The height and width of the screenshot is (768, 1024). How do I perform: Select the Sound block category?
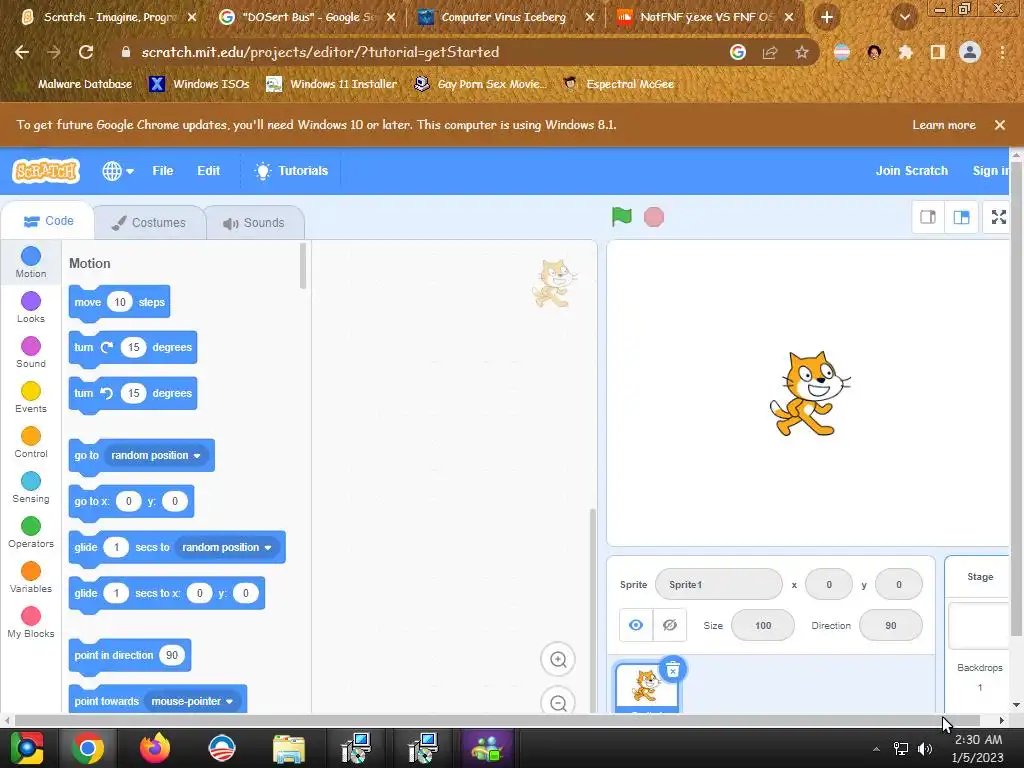[31, 353]
